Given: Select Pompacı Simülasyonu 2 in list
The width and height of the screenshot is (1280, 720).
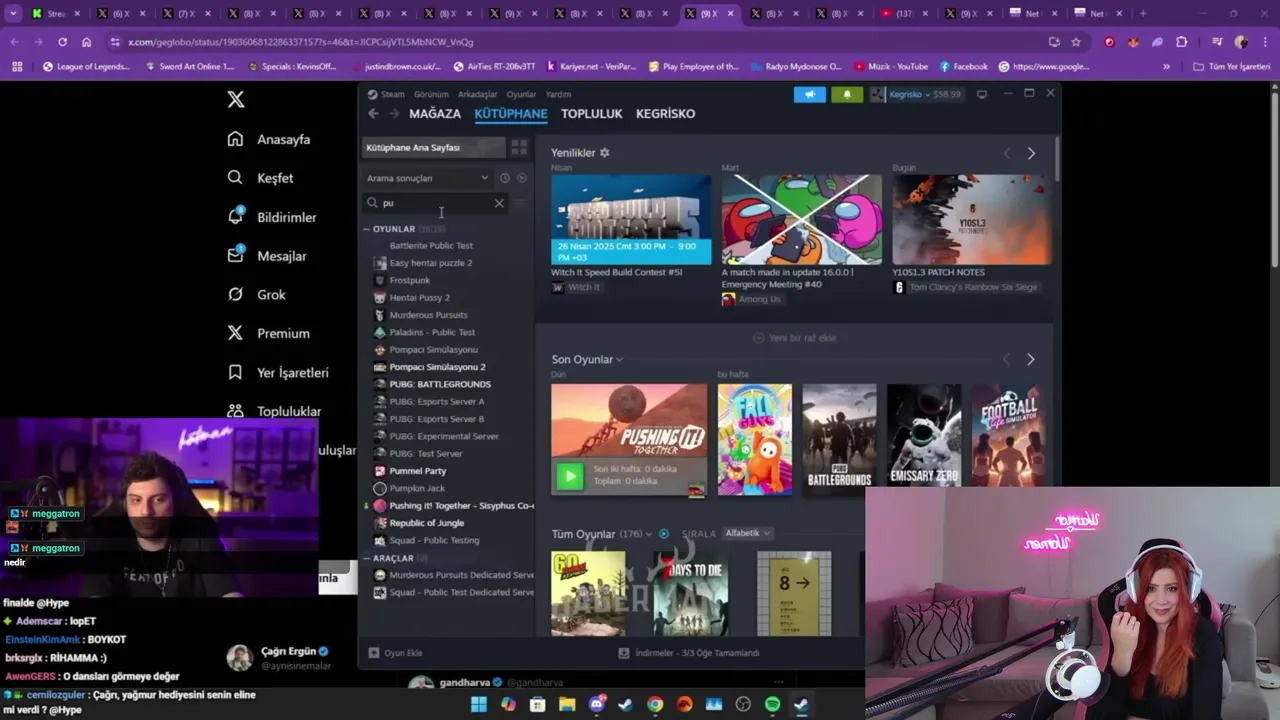Looking at the screenshot, I should [x=437, y=367].
